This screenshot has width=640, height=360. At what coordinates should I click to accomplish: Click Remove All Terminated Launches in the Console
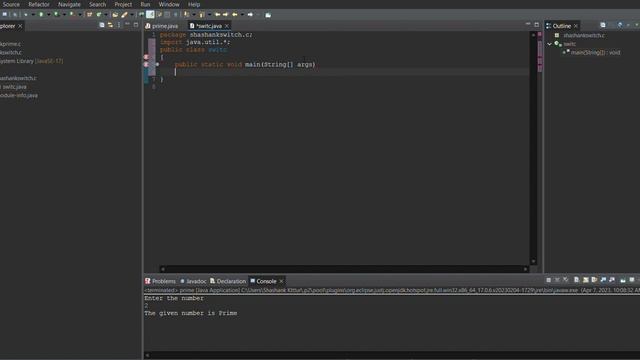point(565,280)
